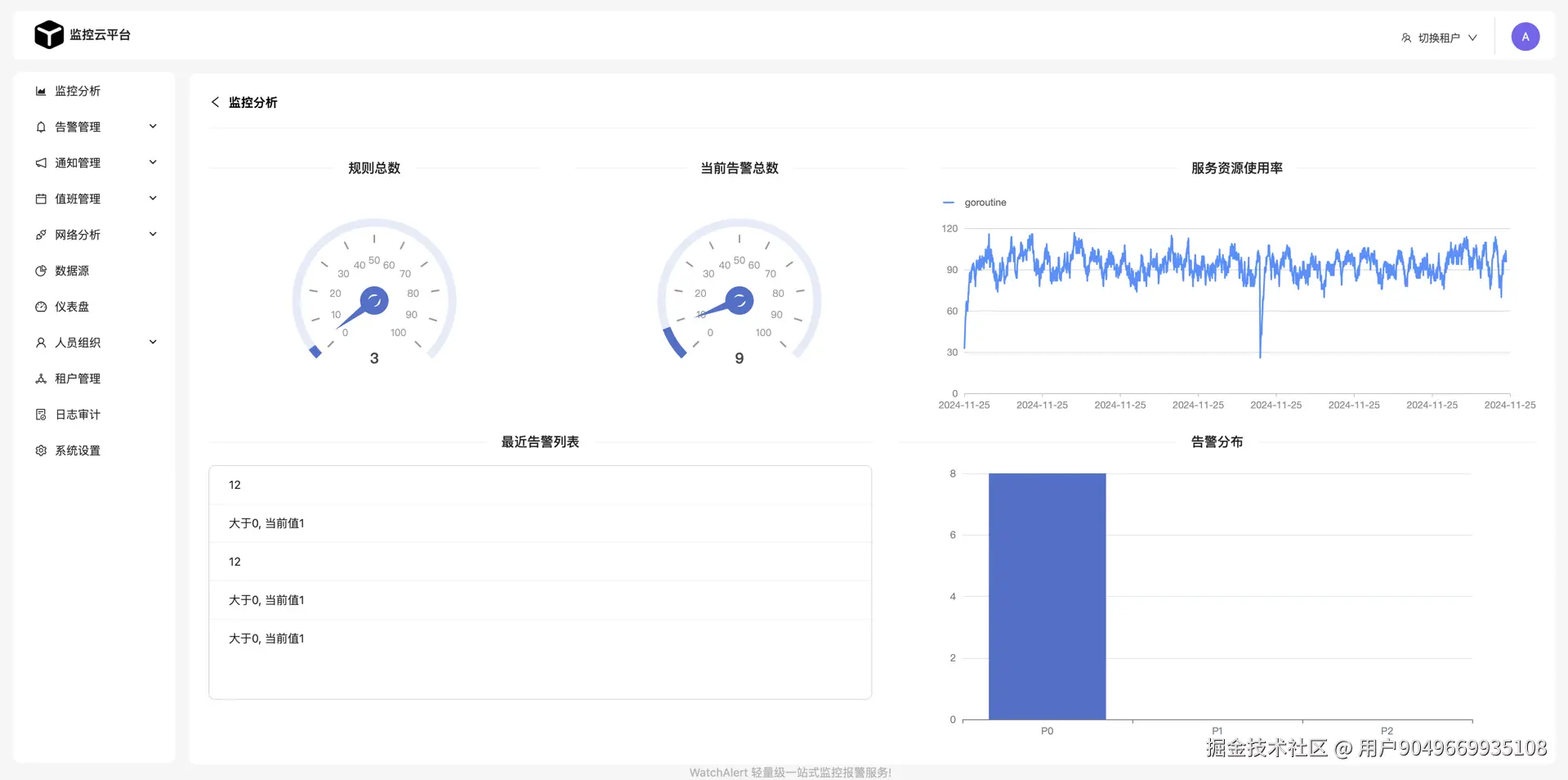Click the tenant icon beside 切换租户
The height and width of the screenshot is (780, 1568).
tap(1406, 38)
